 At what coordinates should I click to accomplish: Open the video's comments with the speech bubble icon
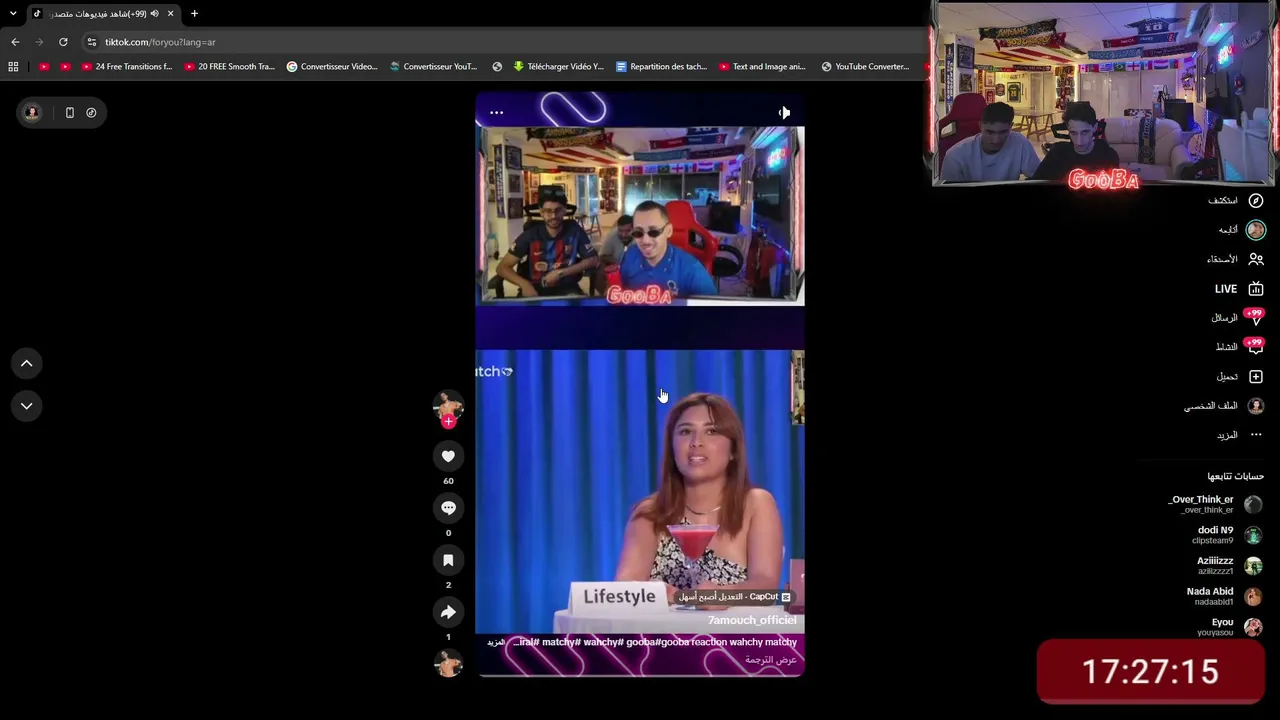point(448,508)
